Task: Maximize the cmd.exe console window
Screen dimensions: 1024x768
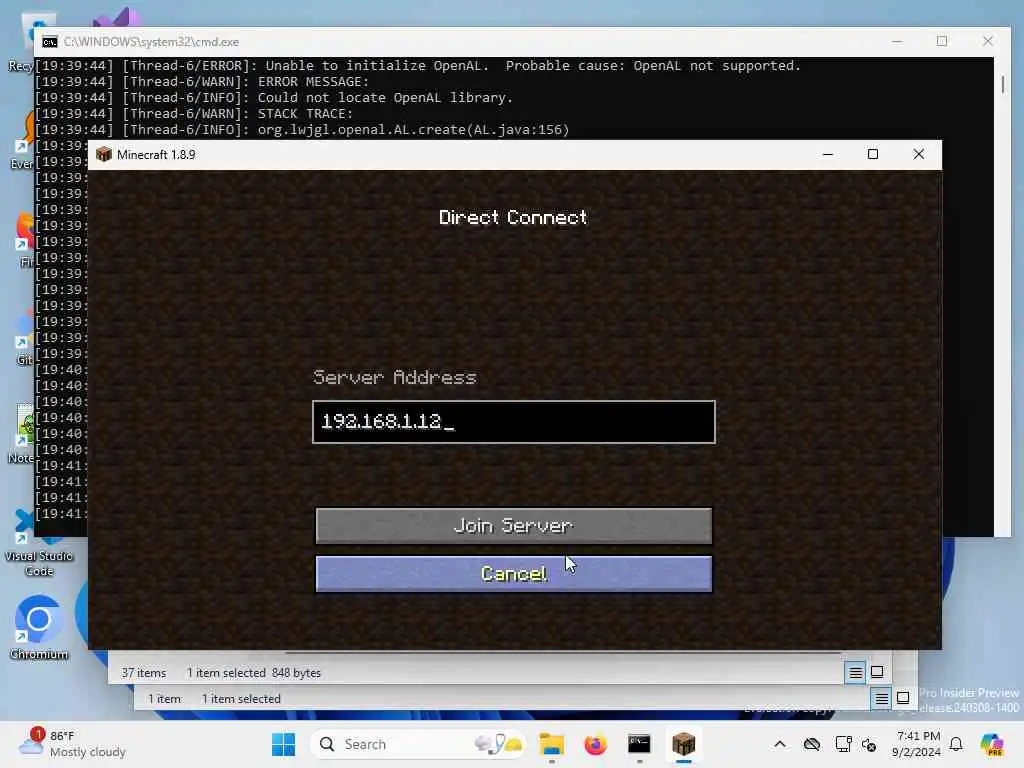Action: pyautogui.click(x=942, y=41)
